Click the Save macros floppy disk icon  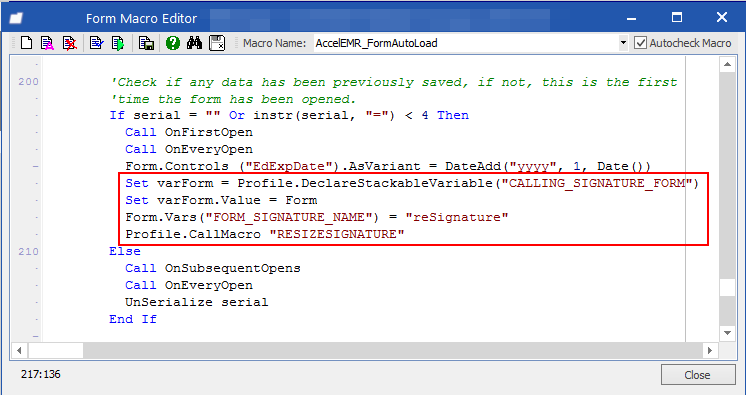(x=146, y=43)
